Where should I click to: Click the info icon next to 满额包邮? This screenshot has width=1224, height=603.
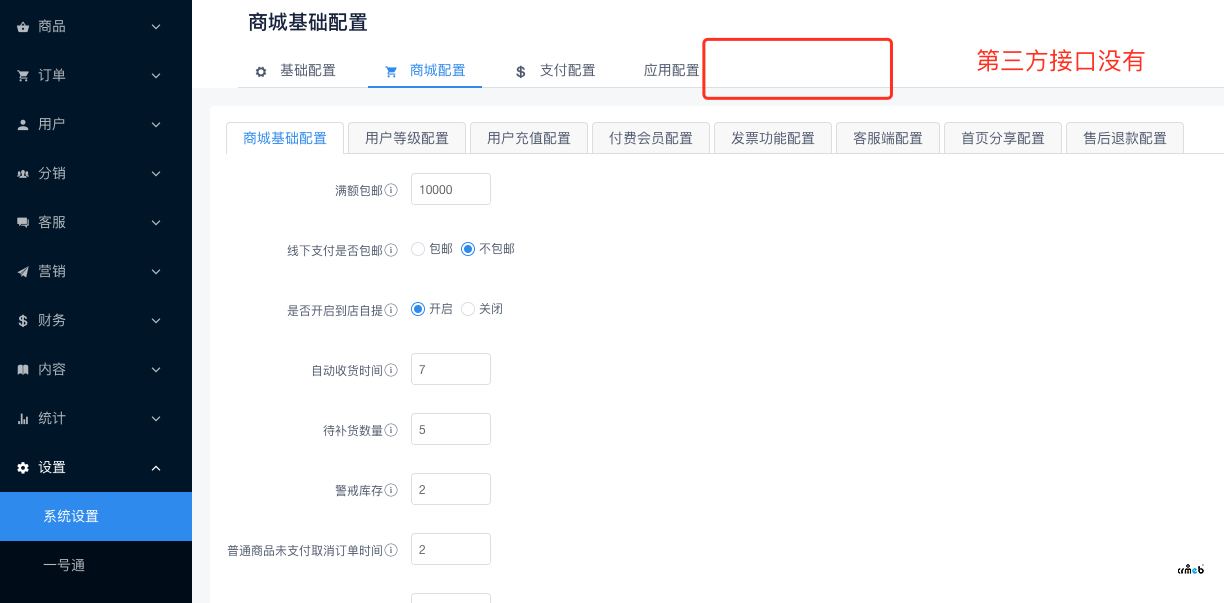(391, 190)
